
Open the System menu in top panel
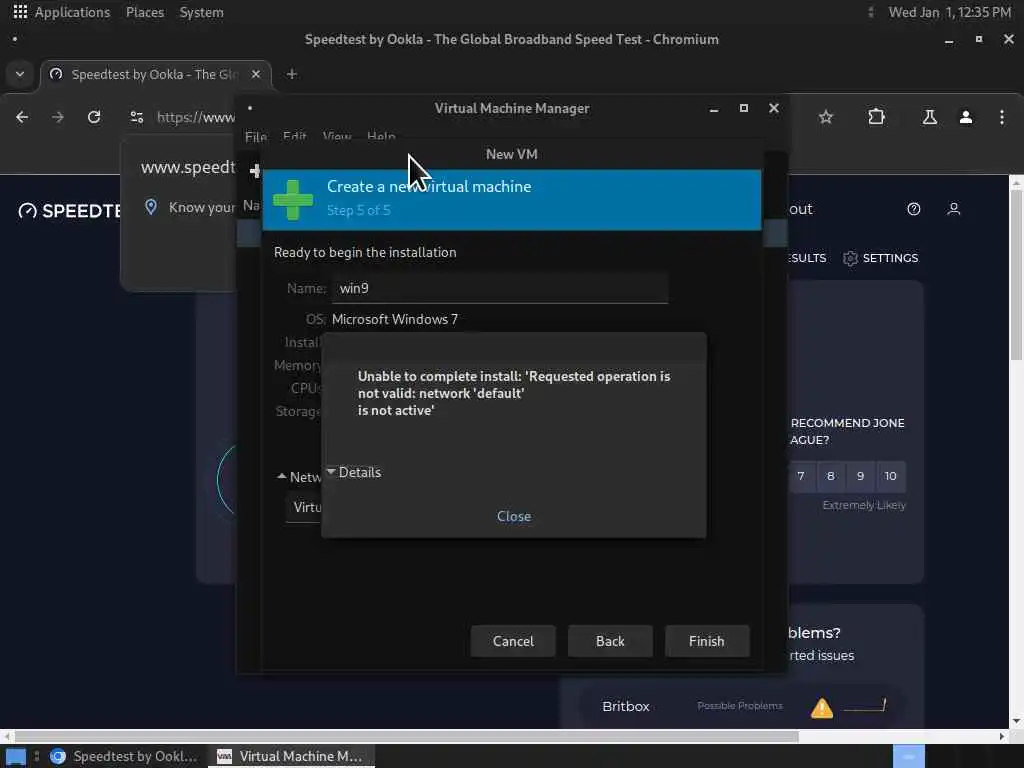pos(201,12)
